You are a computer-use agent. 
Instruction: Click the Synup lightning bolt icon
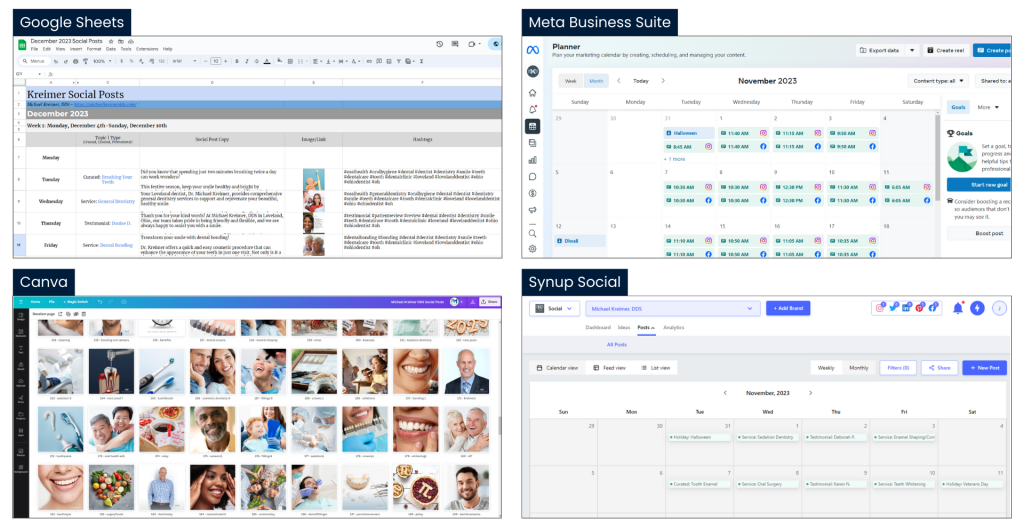(x=977, y=308)
